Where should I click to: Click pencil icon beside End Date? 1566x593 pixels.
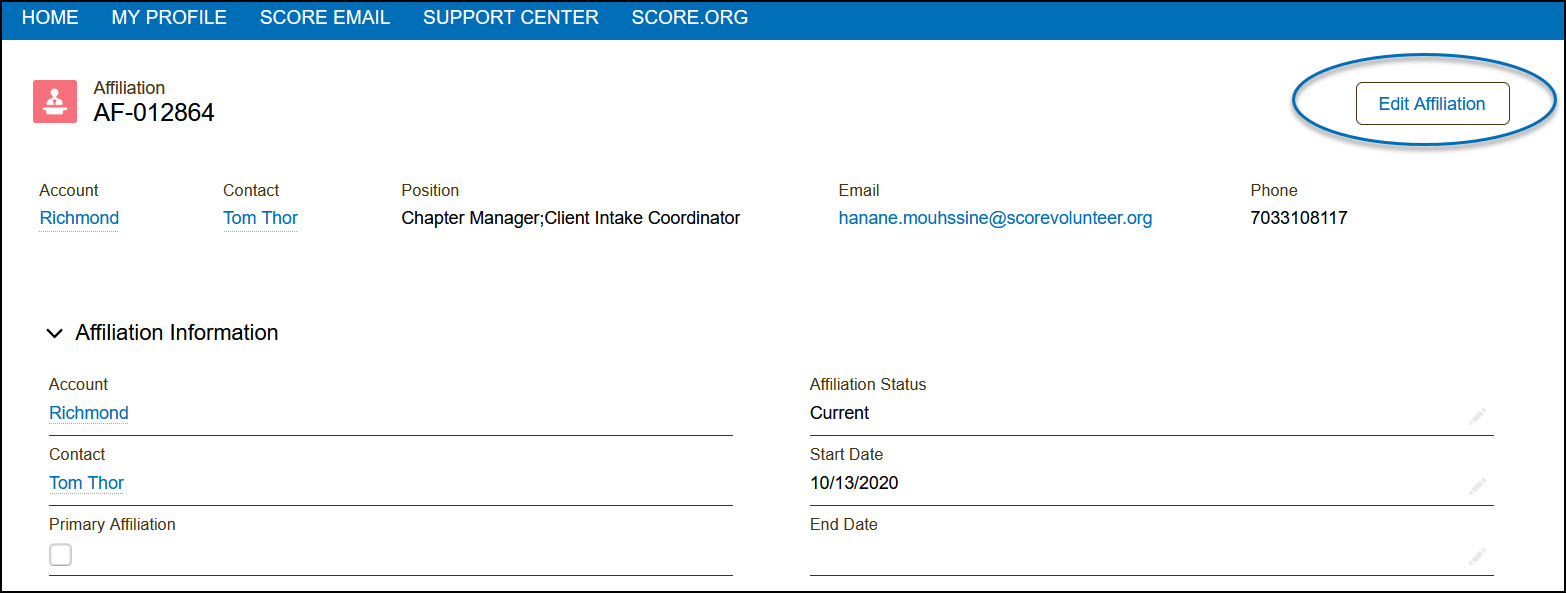[x=1477, y=557]
